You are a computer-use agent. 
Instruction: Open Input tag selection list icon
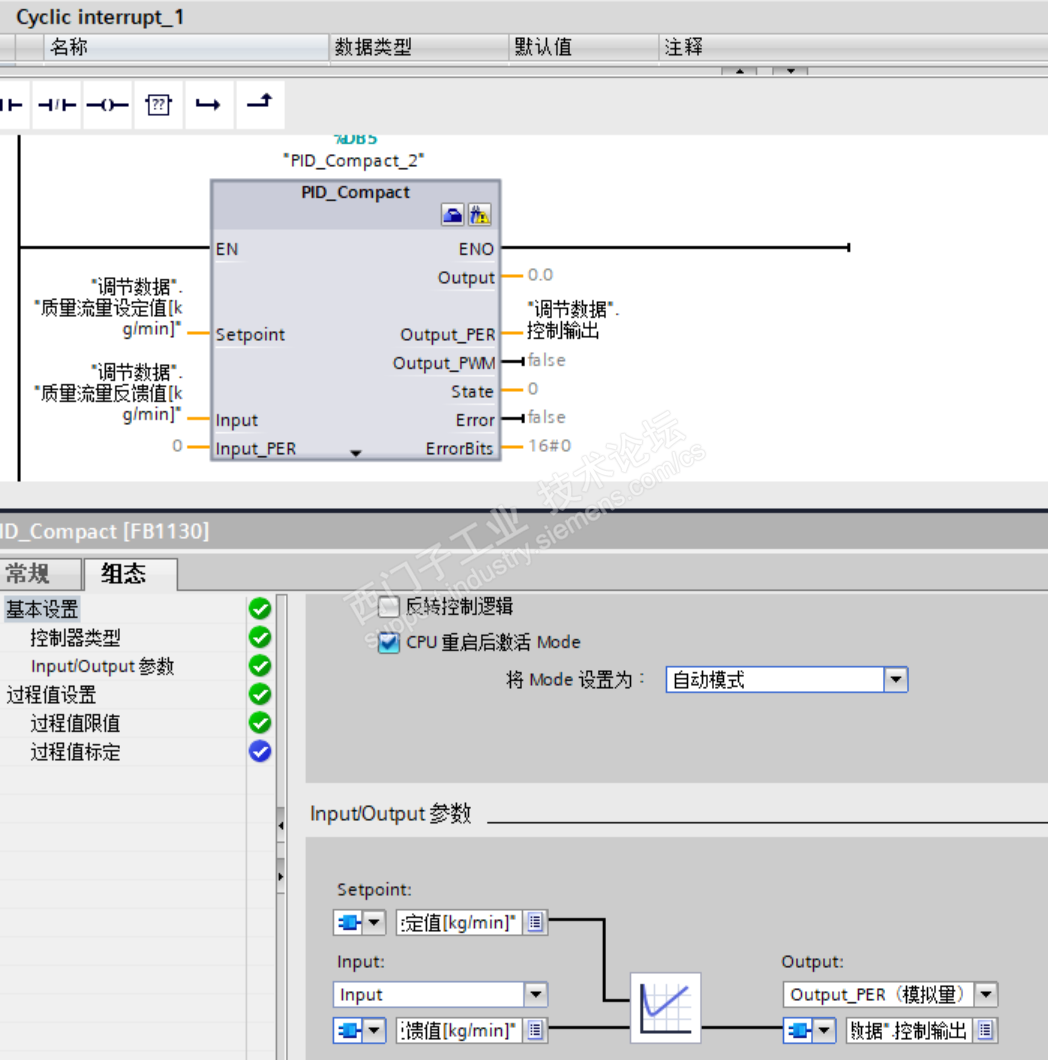pyautogui.click(x=535, y=1030)
